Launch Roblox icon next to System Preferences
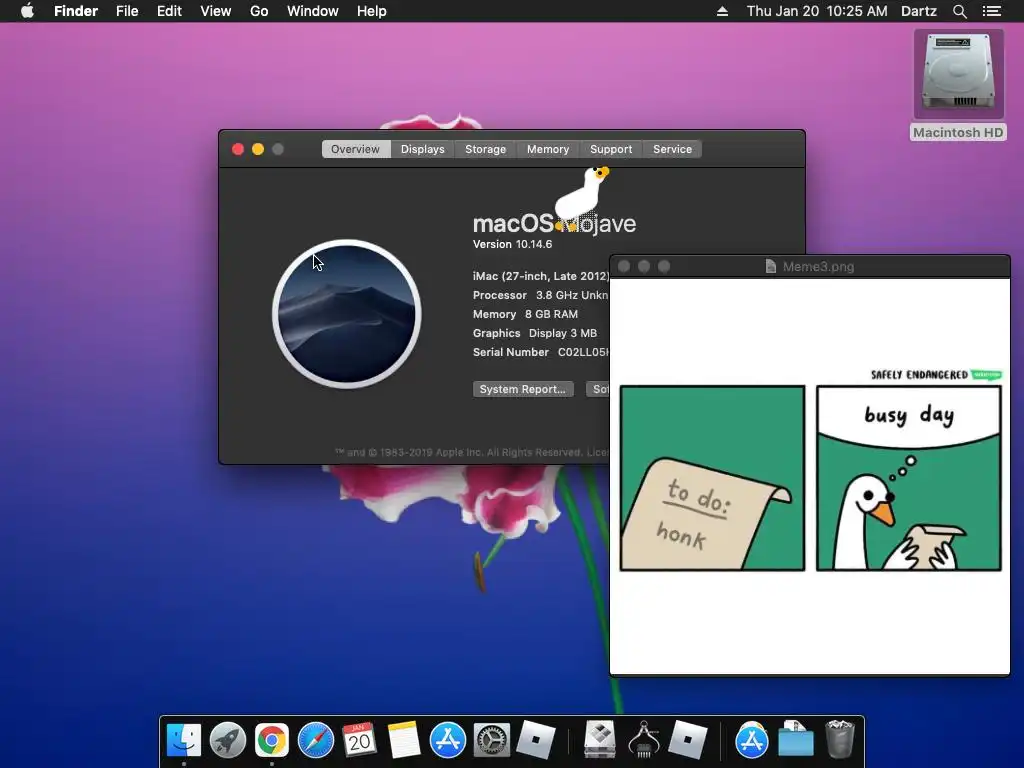 click(536, 740)
